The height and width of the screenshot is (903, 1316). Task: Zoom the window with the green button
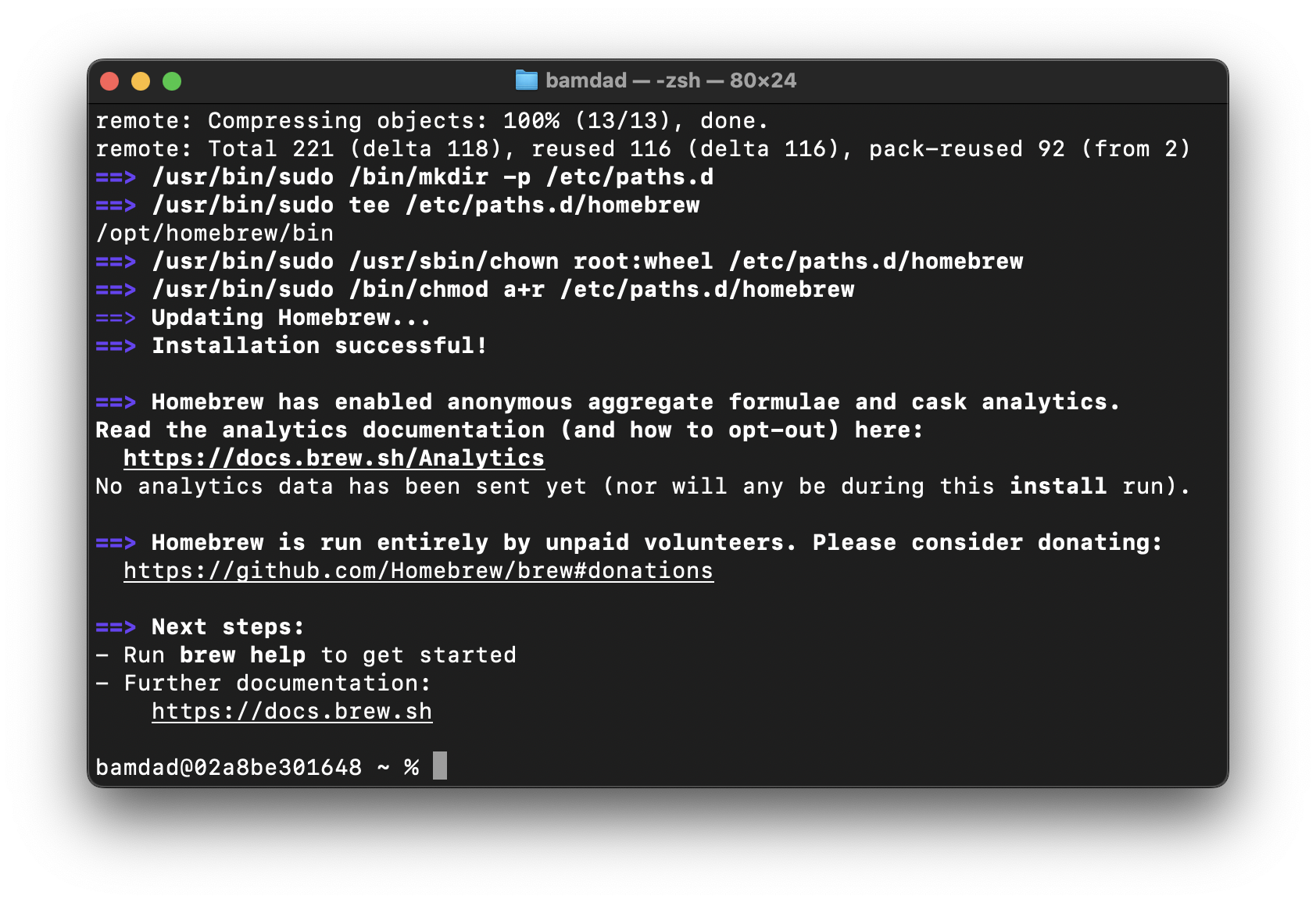pyautogui.click(x=172, y=81)
